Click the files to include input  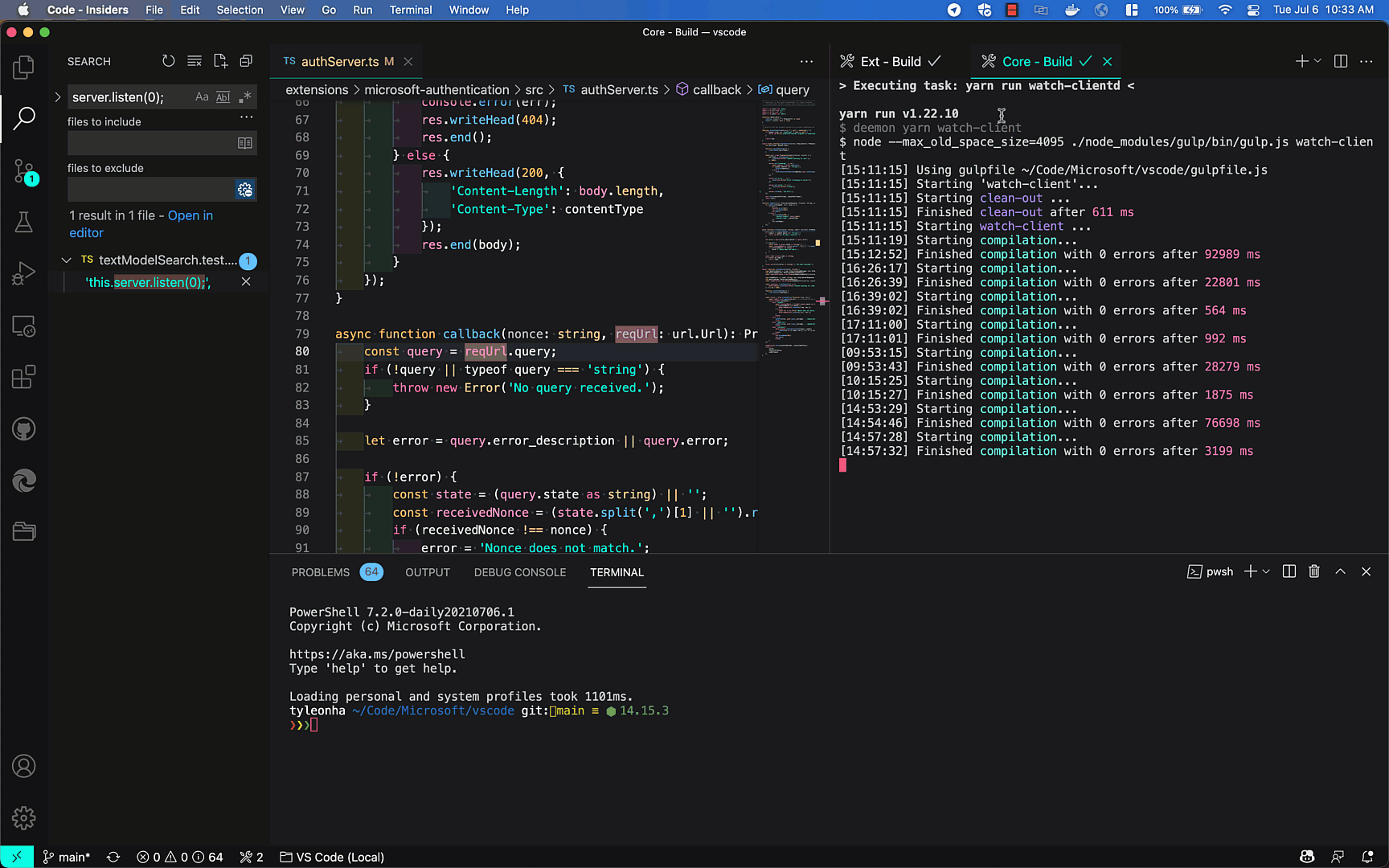(151, 143)
